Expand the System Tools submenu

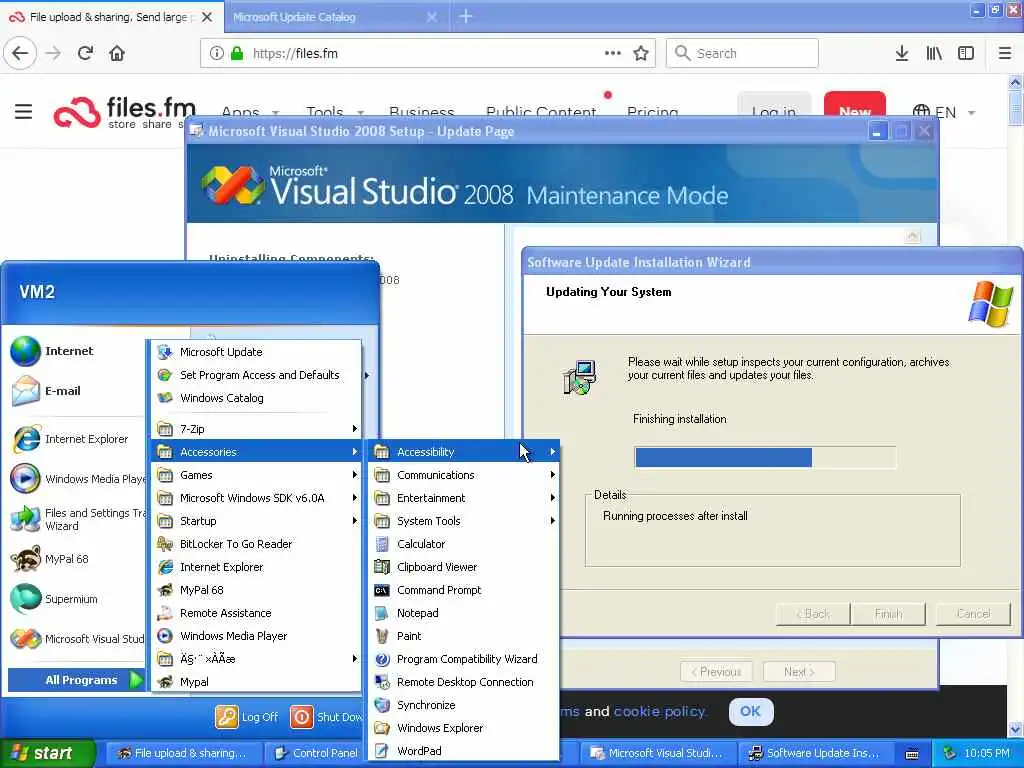(x=464, y=520)
